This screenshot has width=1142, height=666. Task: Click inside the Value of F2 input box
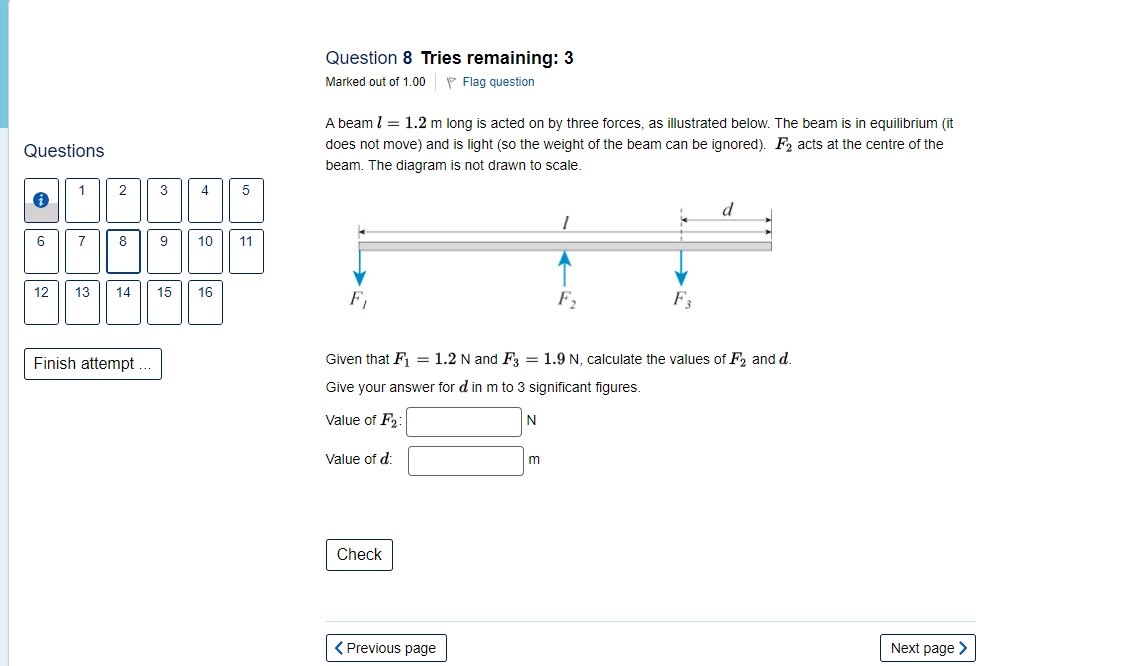tap(464, 421)
